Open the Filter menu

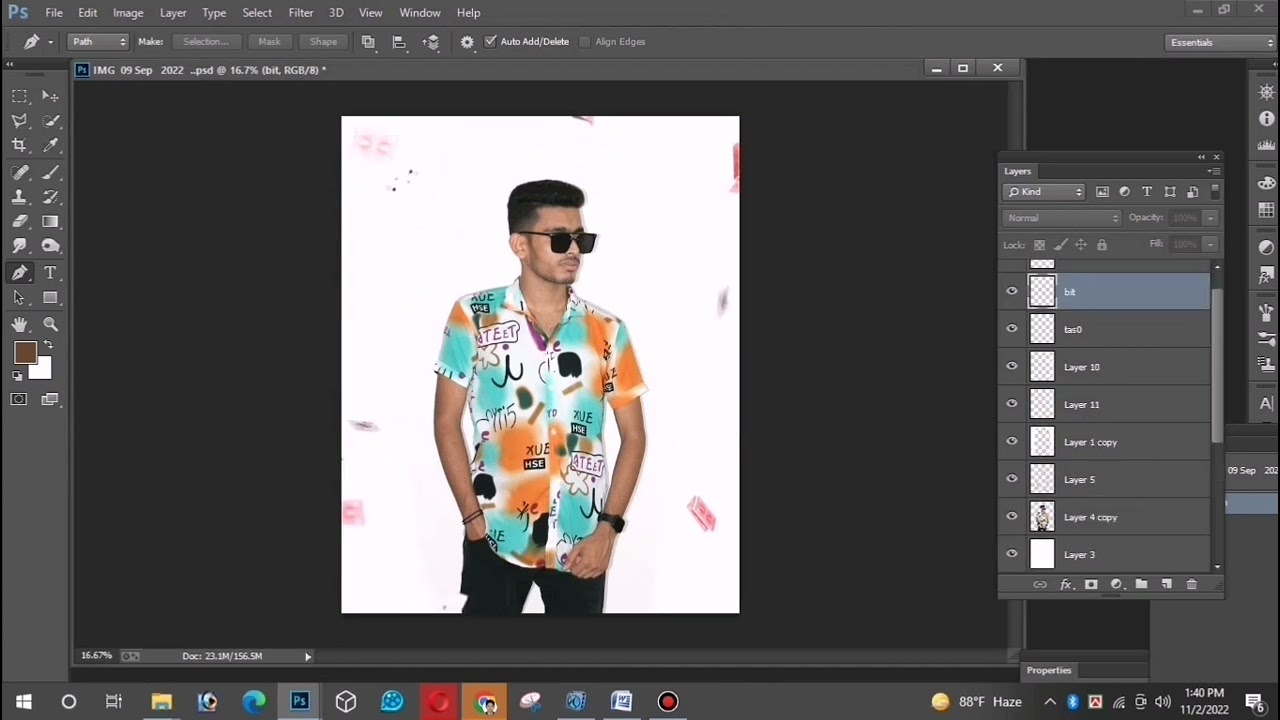click(301, 13)
